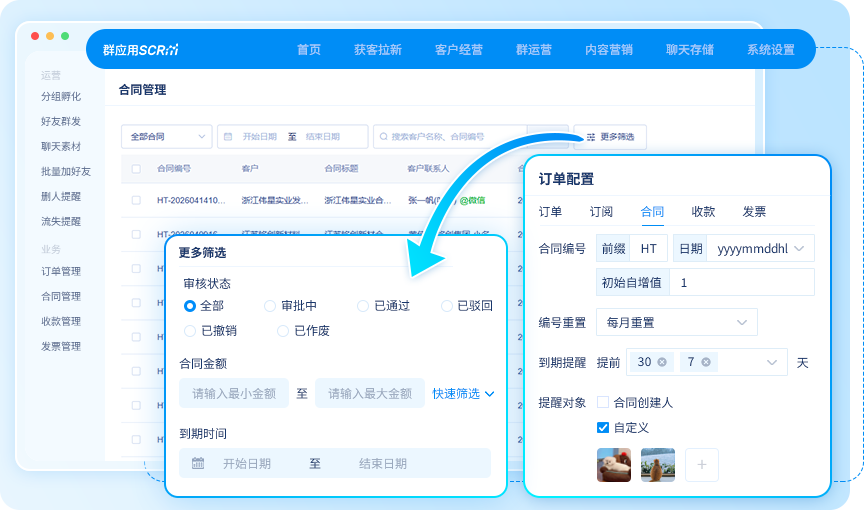The width and height of the screenshot is (864, 510).
Task: Open the 全部合同 dropdown
Action: [166, 137]
